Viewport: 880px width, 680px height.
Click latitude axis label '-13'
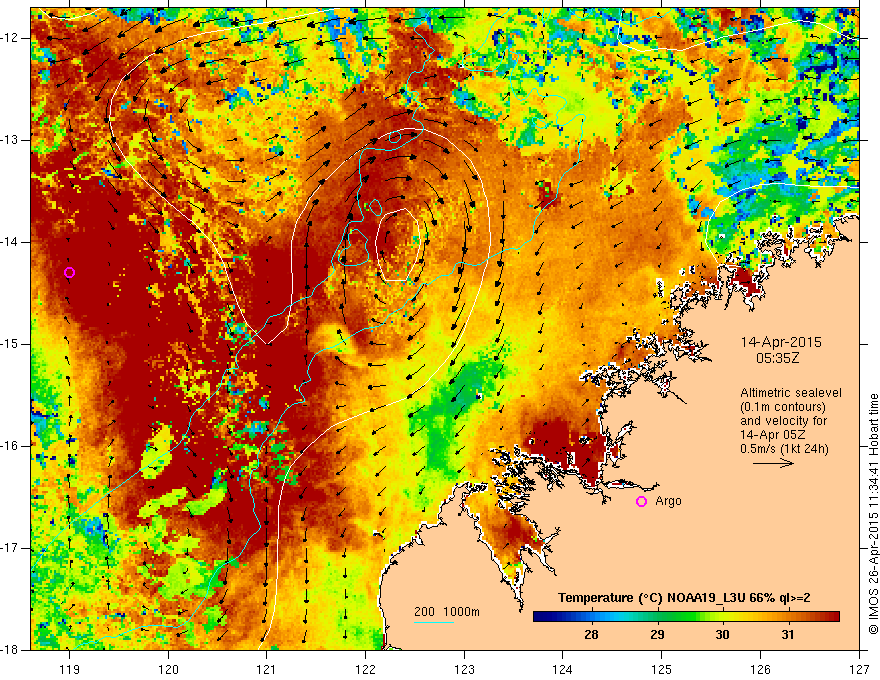[x=11, y=140]
